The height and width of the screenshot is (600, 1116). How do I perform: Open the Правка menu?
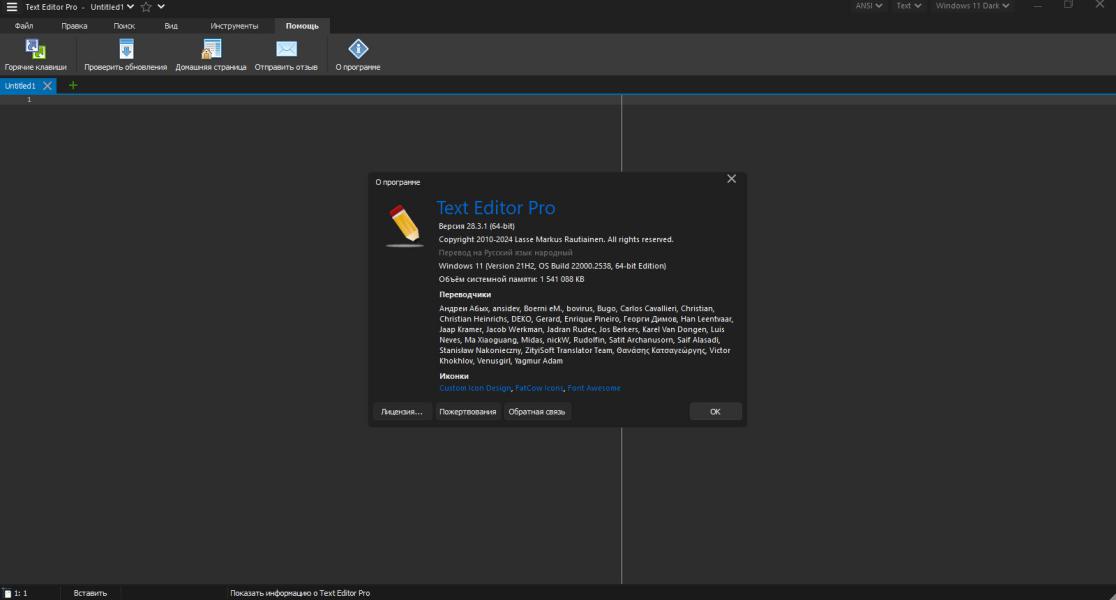(x=74, y=26)
